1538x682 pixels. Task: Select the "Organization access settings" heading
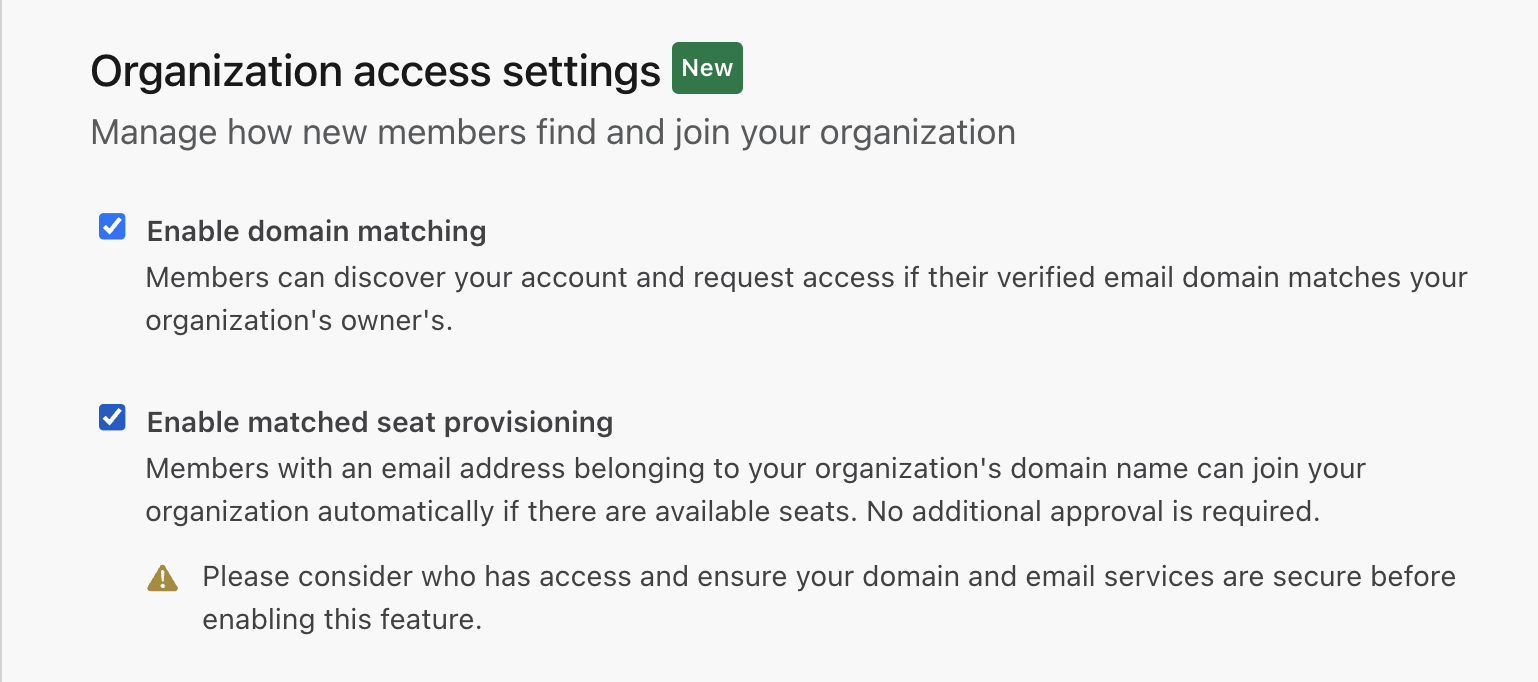[x=373, y=70]
